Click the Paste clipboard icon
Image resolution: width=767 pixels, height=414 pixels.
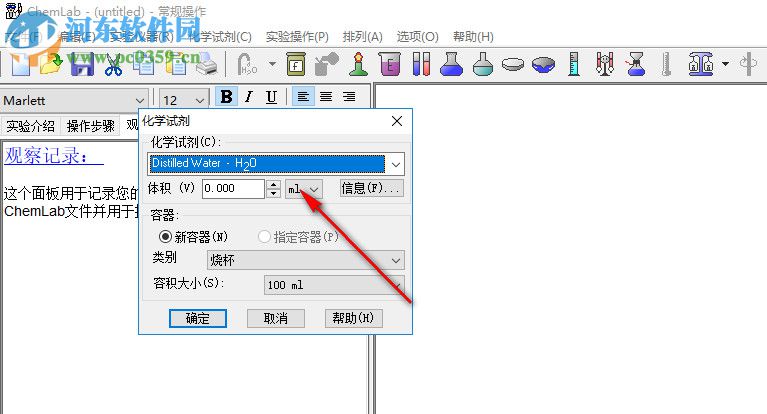click(x=175, y=64)
